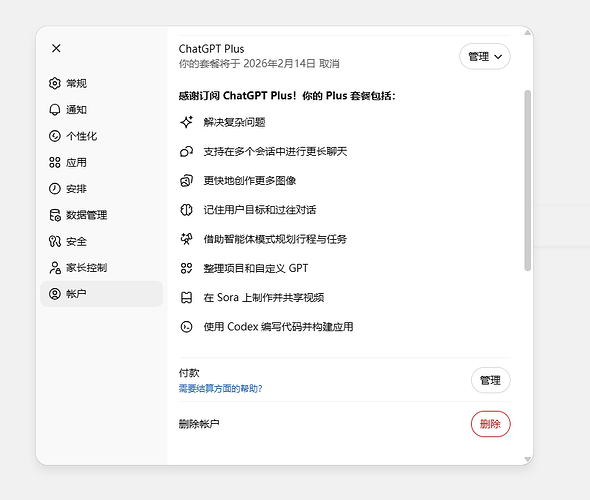Click the text 支持在多个会话中进行更长聊天
Screen dimensions: 590x500
[x=275, y=151]
